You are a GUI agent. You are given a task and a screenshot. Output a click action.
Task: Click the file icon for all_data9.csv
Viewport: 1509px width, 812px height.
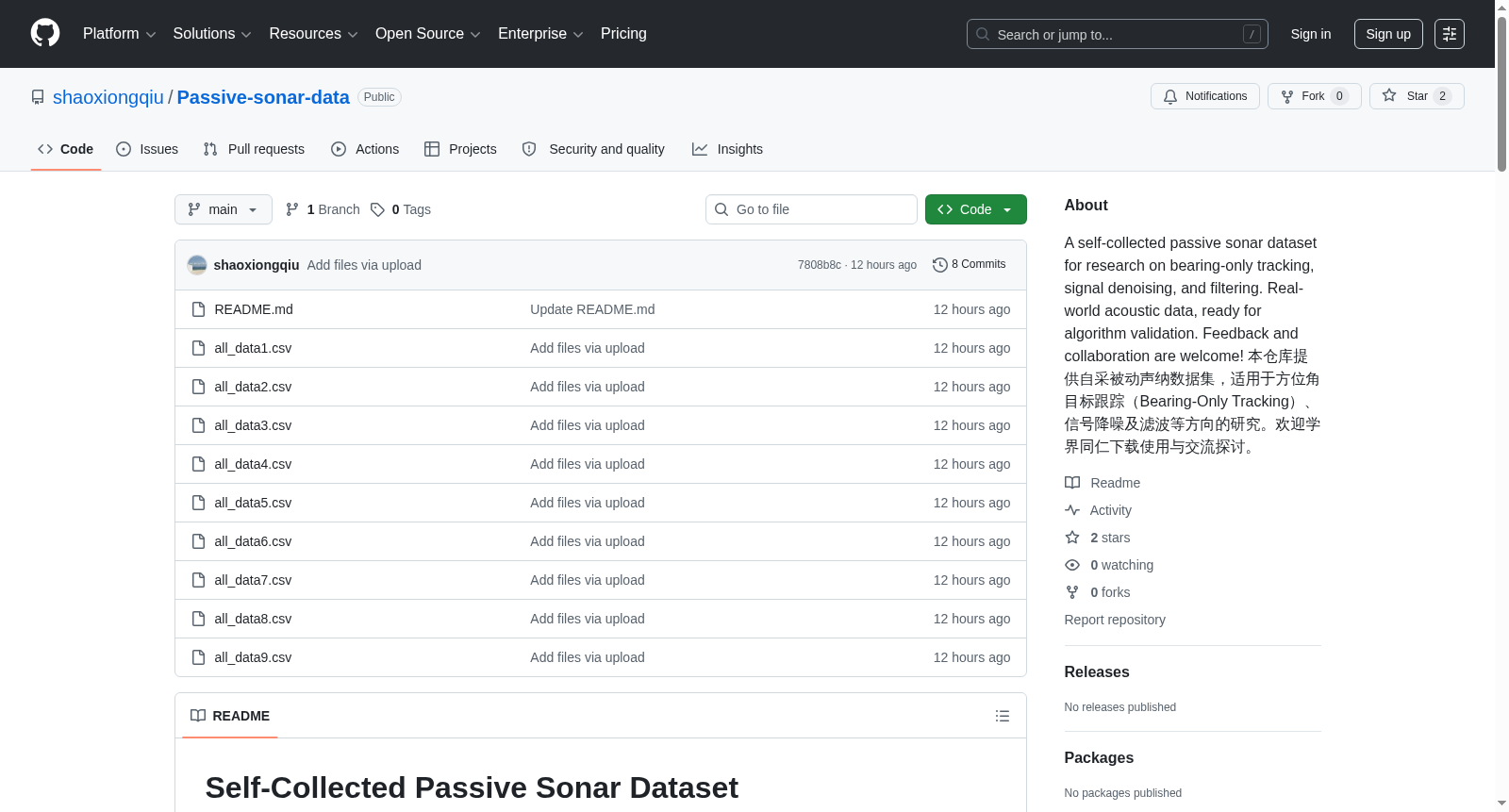click(198, 657)
